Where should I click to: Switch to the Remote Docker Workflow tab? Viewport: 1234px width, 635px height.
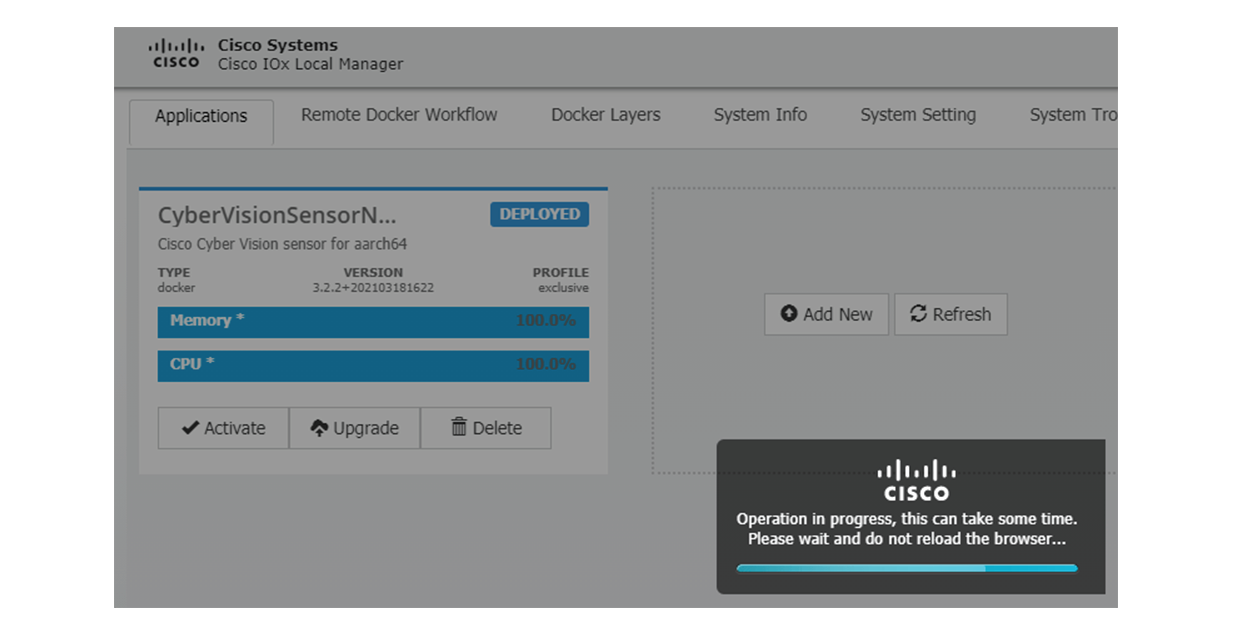398,115
